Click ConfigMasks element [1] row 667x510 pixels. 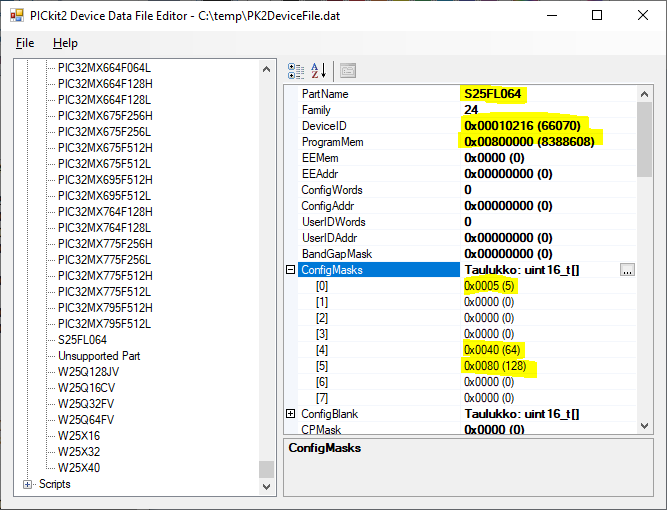(467, 302)
